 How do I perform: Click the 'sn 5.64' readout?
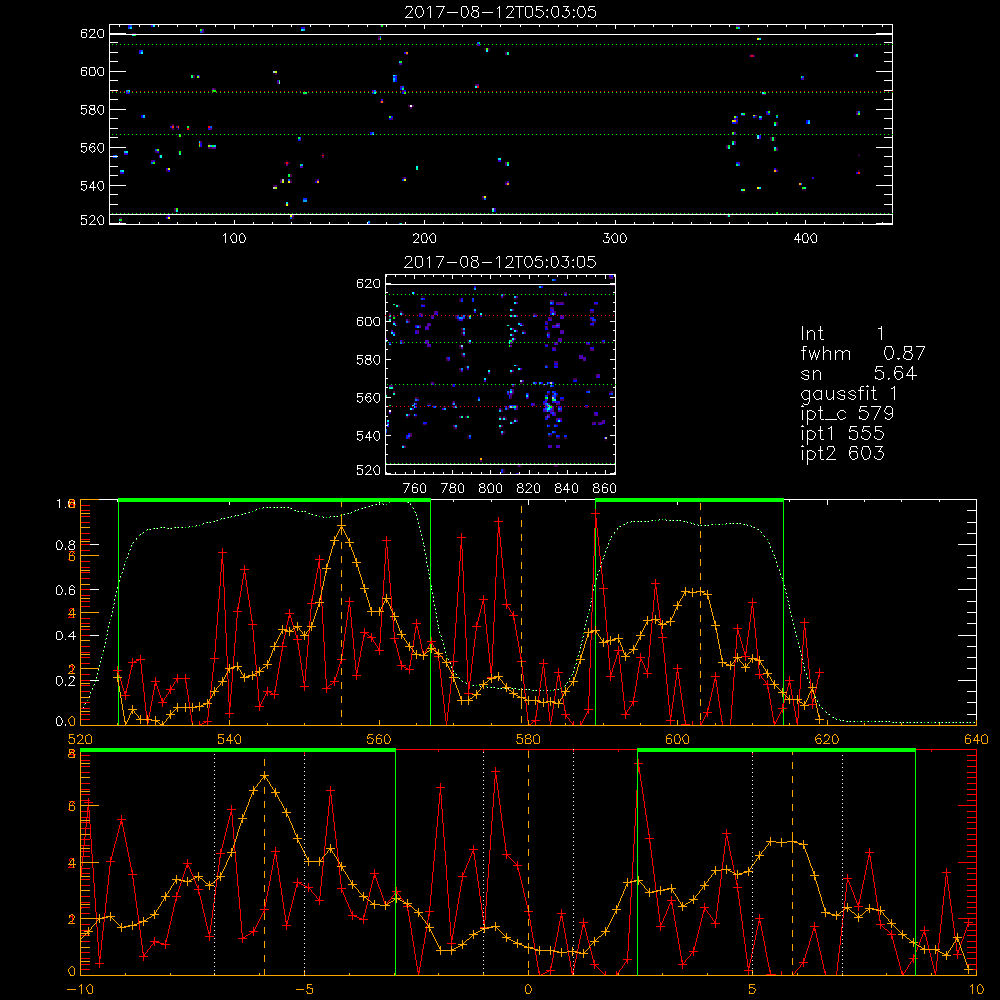coord(858,373)
